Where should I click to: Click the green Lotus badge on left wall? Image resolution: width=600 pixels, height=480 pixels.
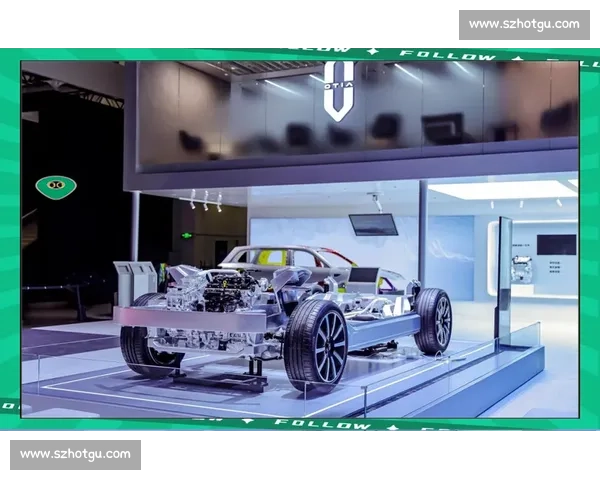pos(55,184)
